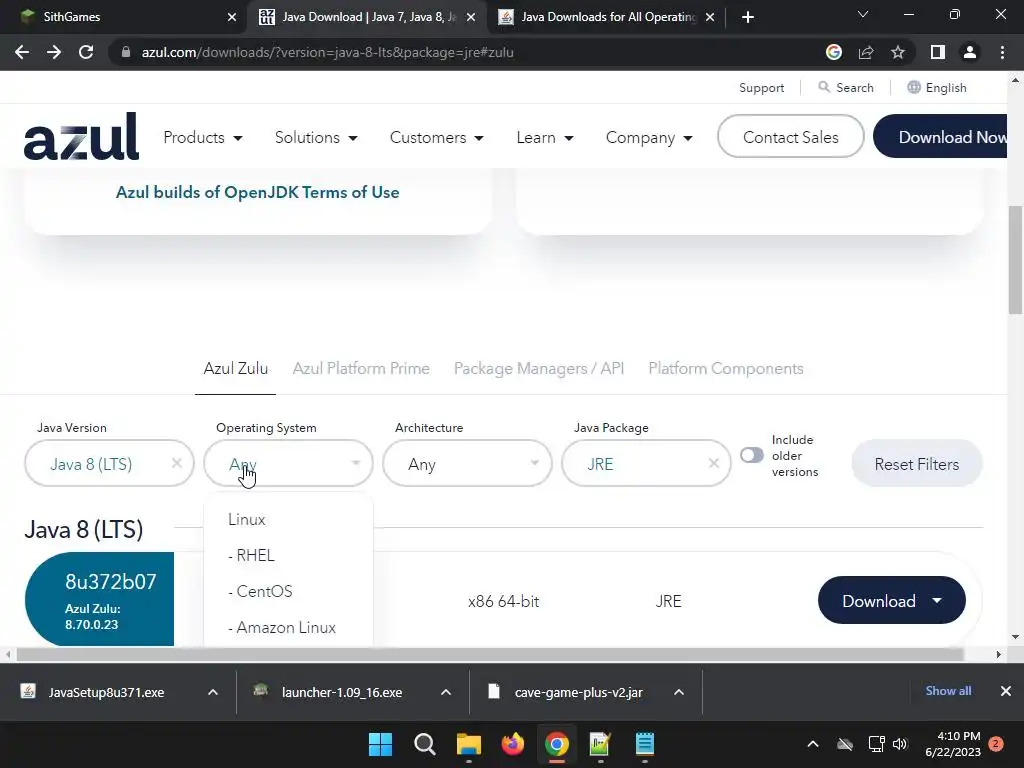Click the address bar URL
Screen dimensions: 1024x768
327,52
